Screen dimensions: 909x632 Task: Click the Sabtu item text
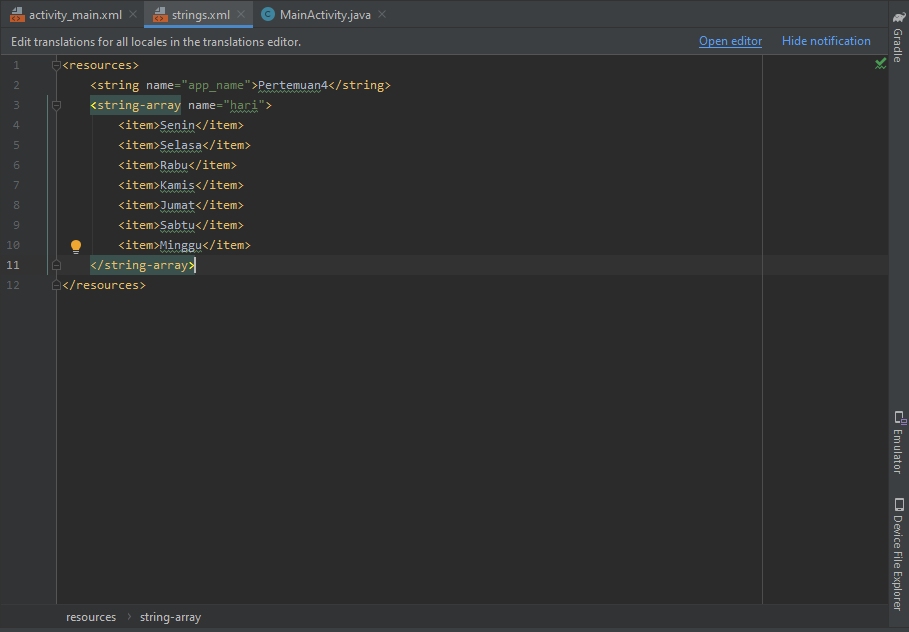(177, 225)
